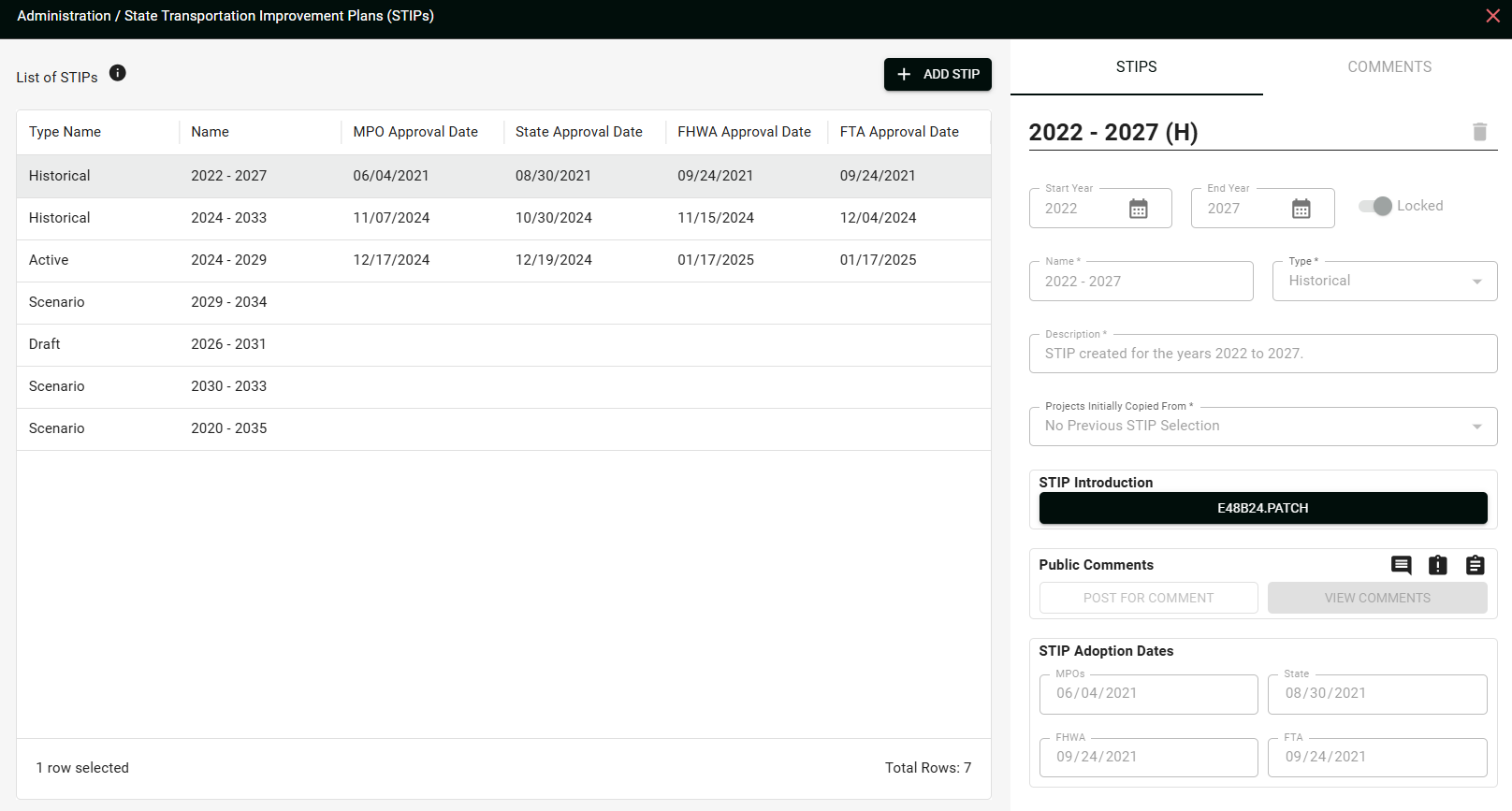Switch to the COMMENTS tab

point(1389,67)
